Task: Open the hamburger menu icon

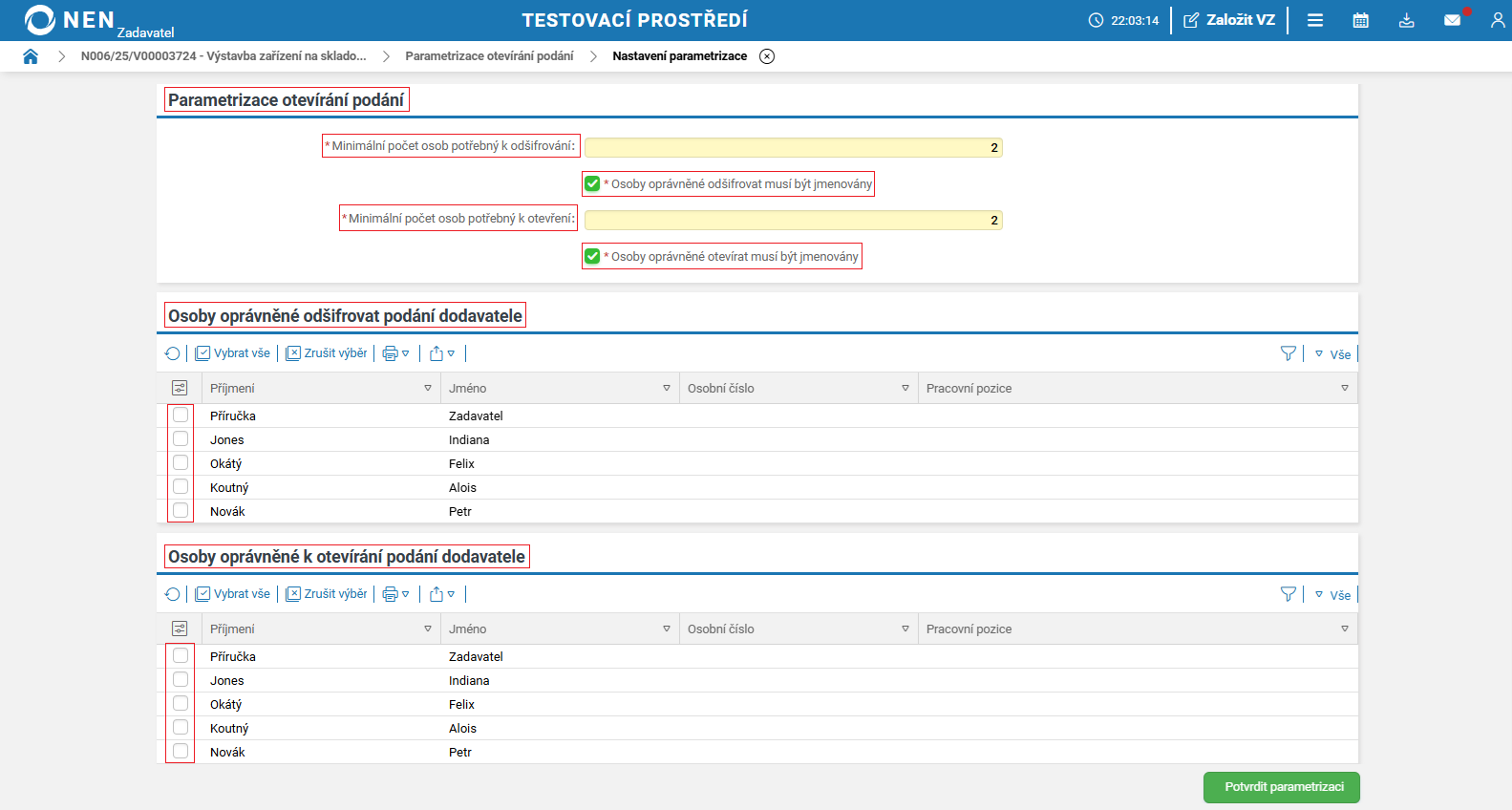Action: pyautogui.click(x=1315, y=20)
